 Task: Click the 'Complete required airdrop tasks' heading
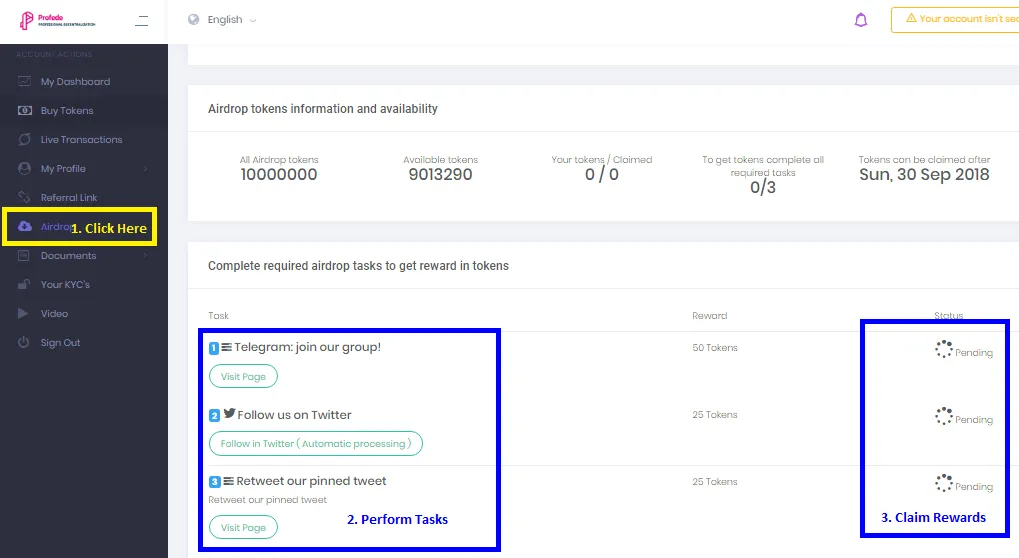(358, 266)
